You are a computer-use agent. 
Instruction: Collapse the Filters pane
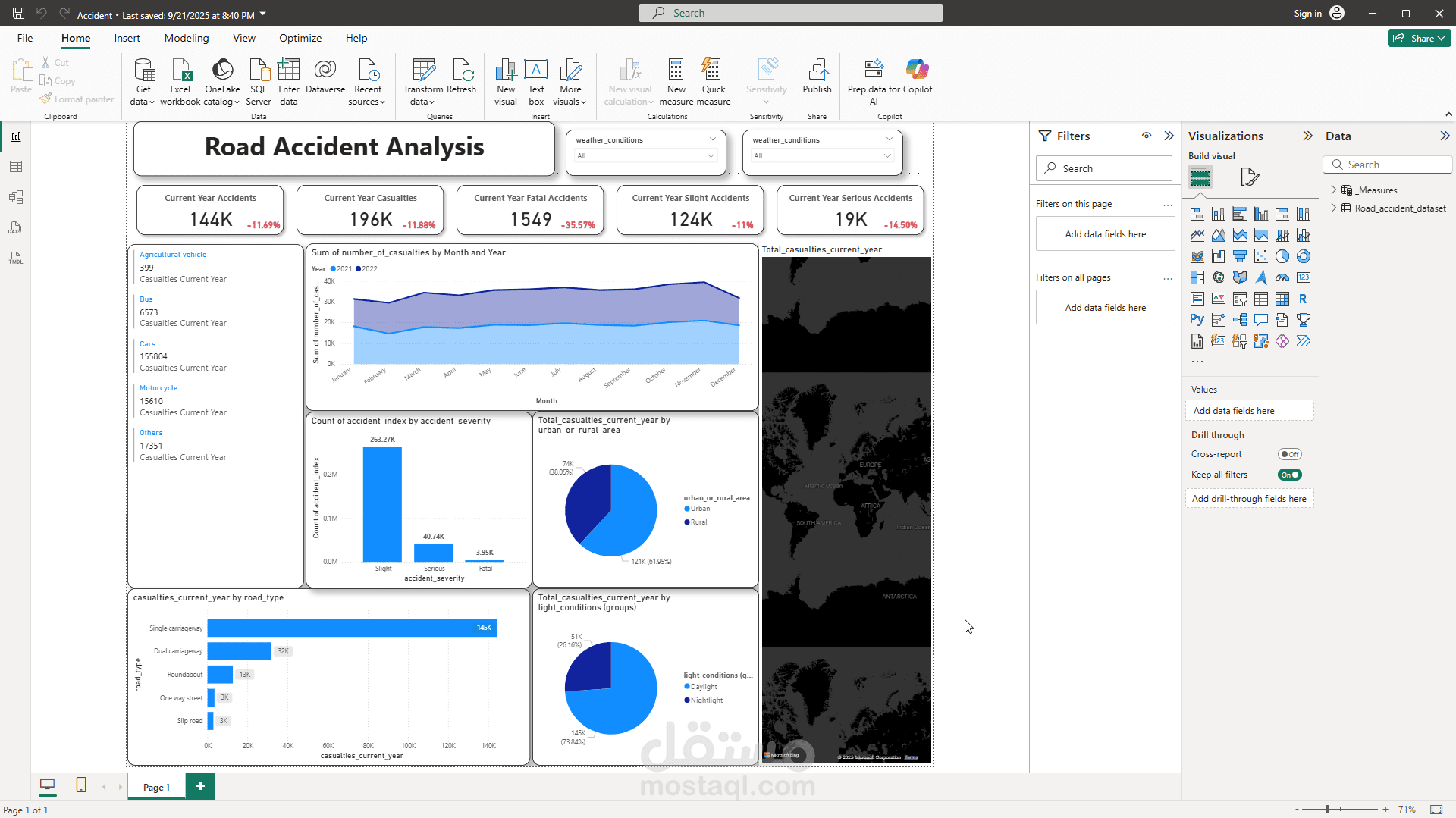pyautogui.click(x=1169, y=136)
